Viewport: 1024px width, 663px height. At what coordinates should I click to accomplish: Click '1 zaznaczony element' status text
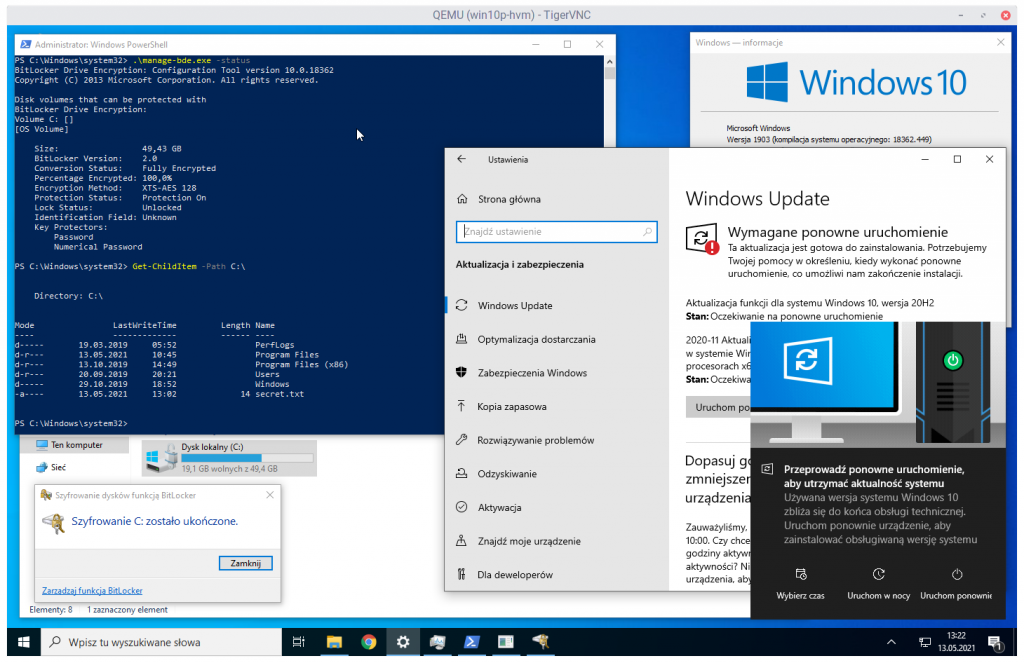coord(127,610)
